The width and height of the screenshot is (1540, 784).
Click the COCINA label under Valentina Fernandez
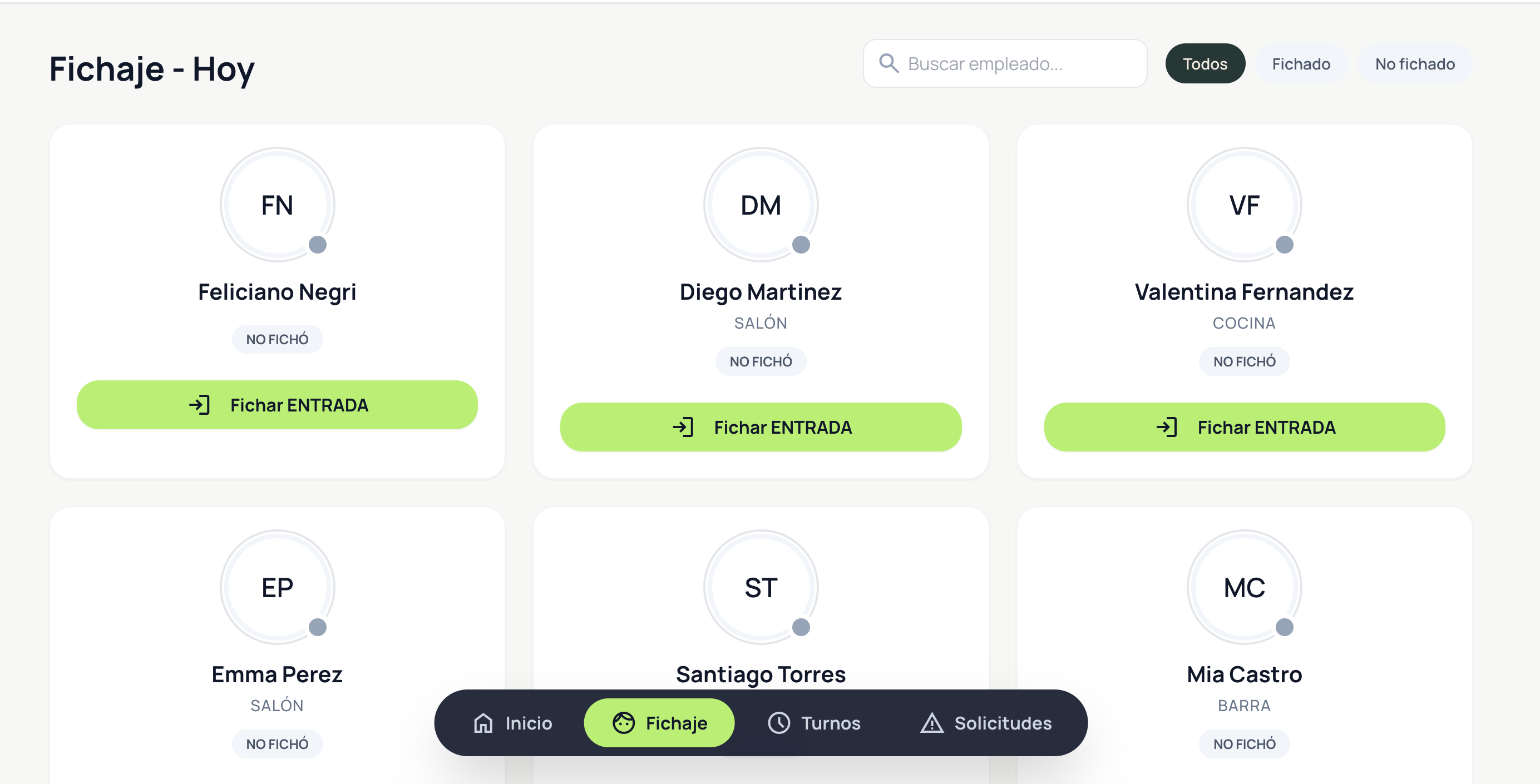click(x=1244, y=323)
